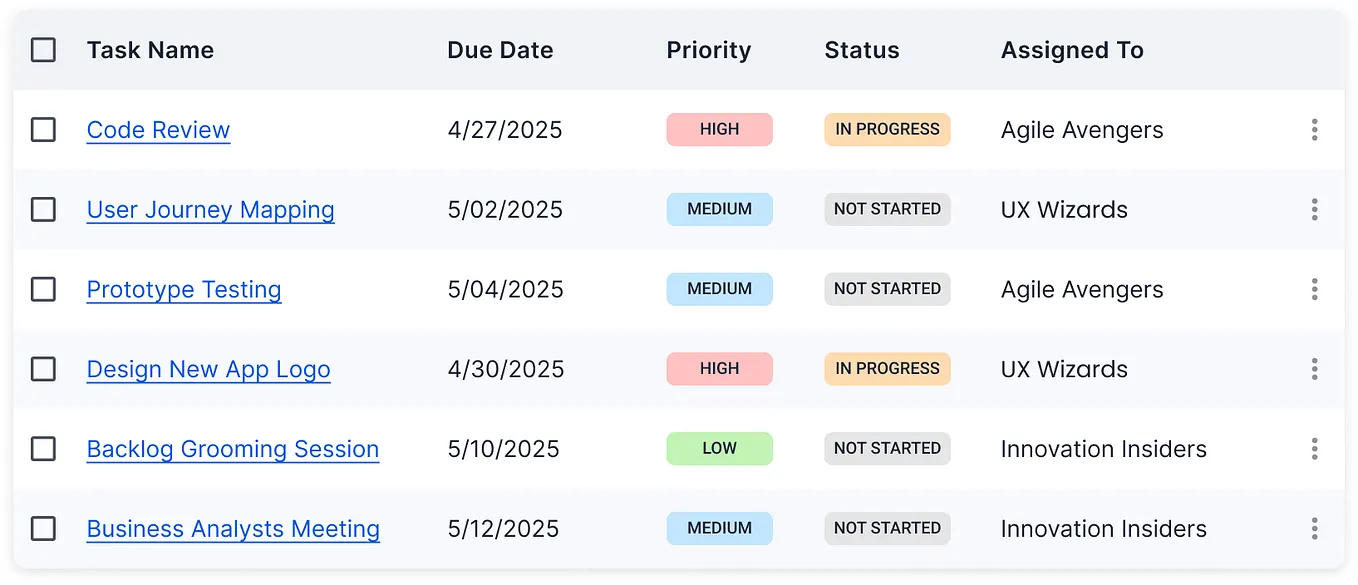The image size is (1358, 585).
Task: Click the NOT STARTED status for User Journey Mapping
Action: coord(887,210)
